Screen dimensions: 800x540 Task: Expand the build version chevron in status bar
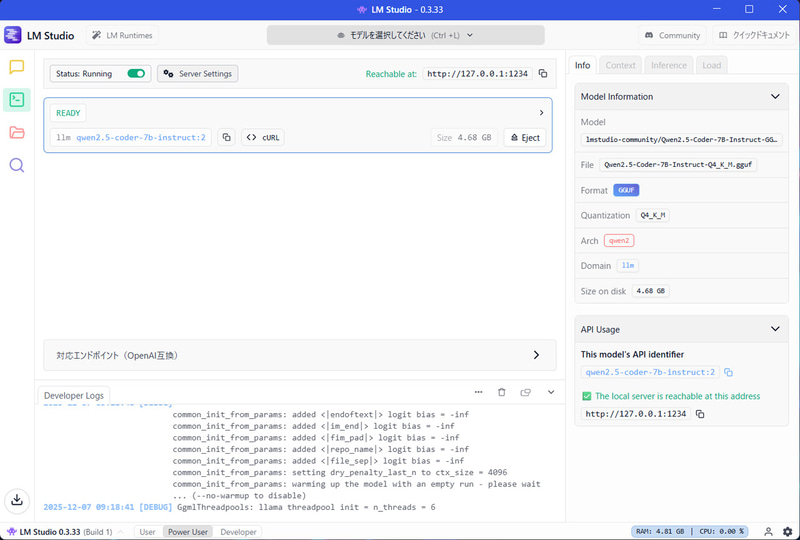[120, 532]
